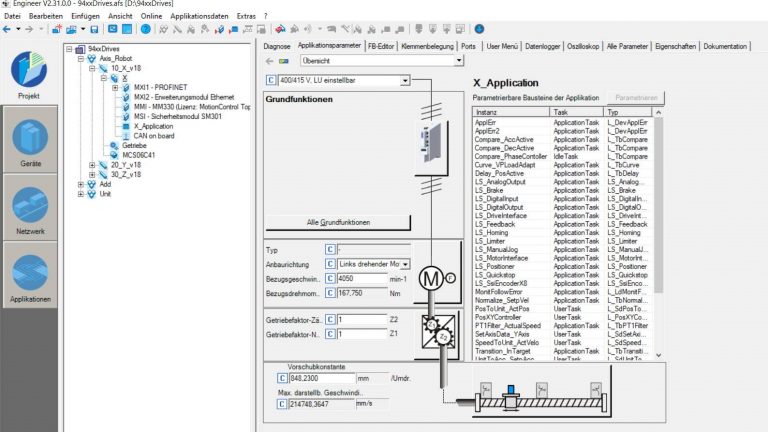Switch to the FB-Editor tab

(x=381, y=47)
